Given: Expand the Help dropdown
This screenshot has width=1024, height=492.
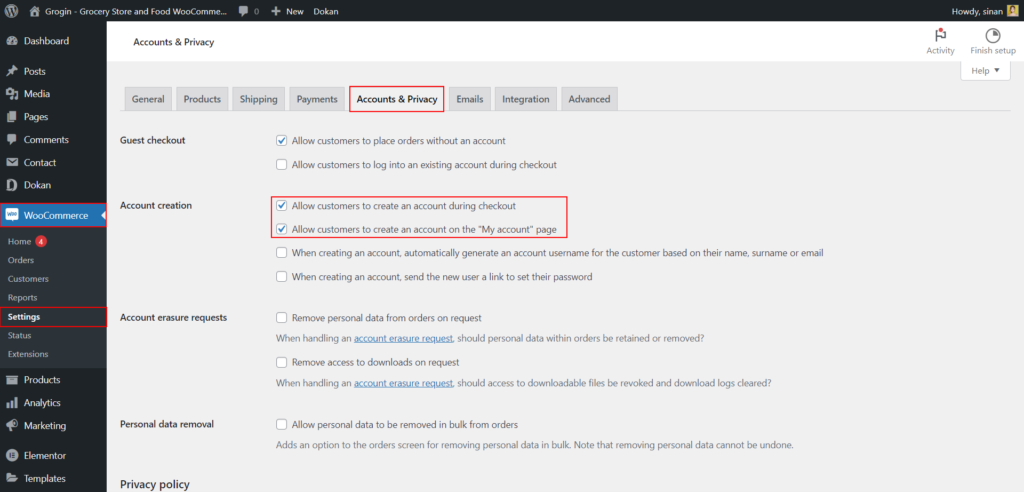Looking at the screenshot, I should [985, 71].
